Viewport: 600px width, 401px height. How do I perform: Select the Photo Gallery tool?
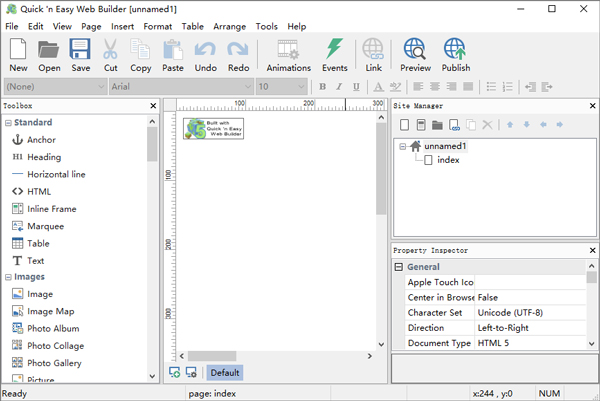(x=47, y=363)
